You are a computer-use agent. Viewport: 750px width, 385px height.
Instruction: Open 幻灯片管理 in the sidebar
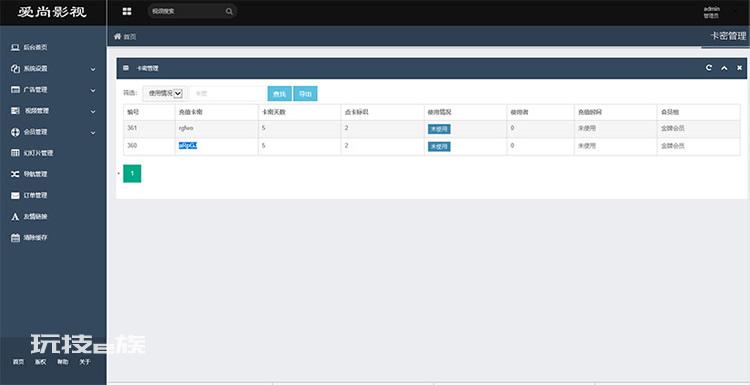[38, 153]
